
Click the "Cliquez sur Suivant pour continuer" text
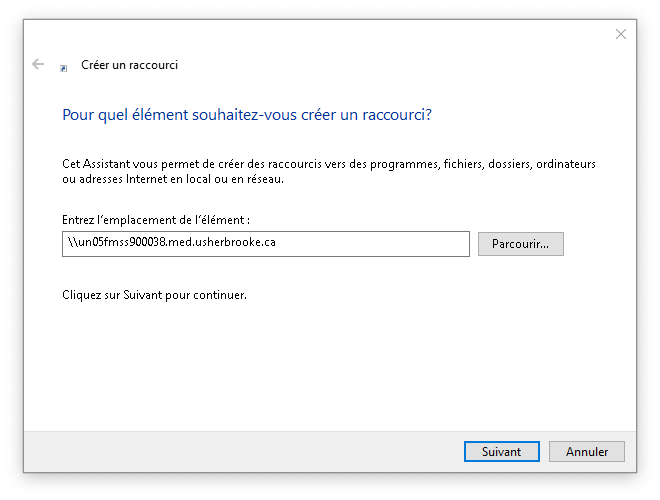(x=154, y=295)
